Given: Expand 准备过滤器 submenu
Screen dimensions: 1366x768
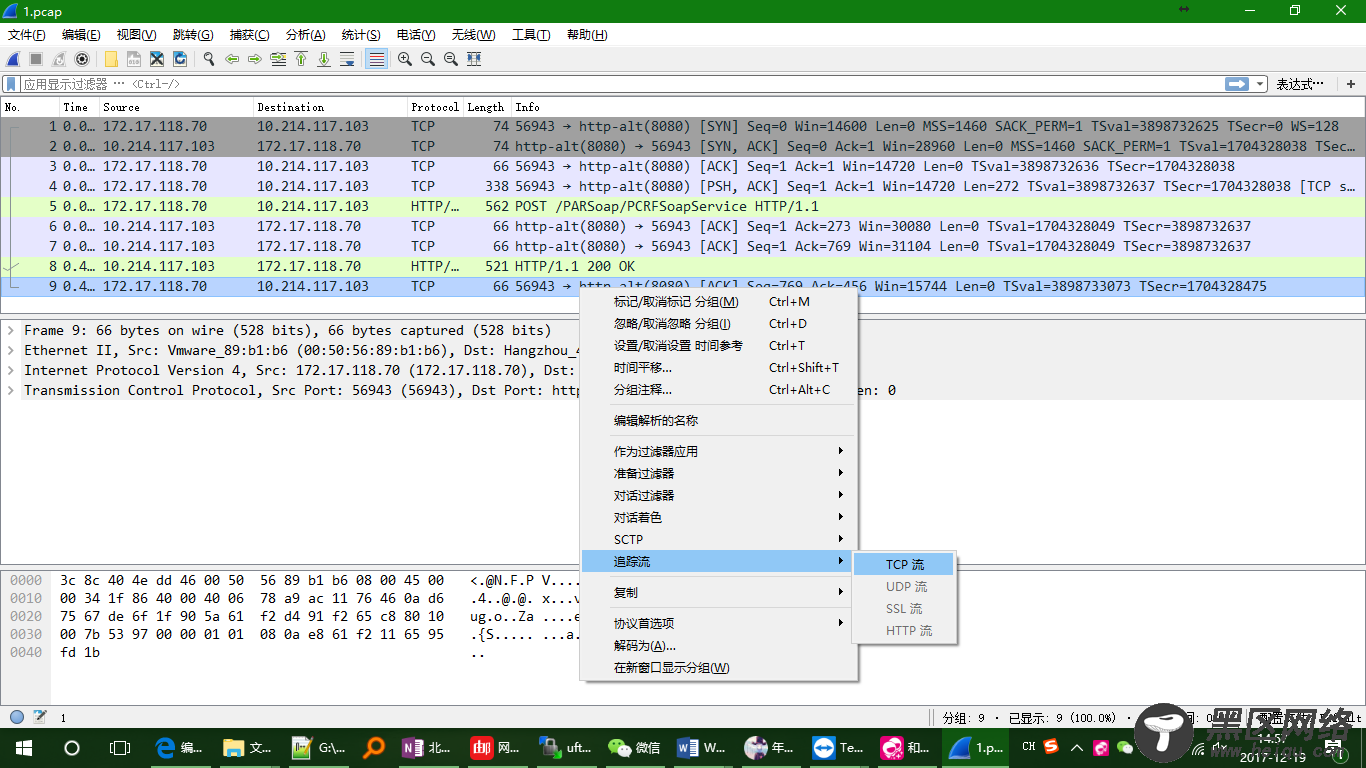Looking at the screenshot, I should point(718,474).
